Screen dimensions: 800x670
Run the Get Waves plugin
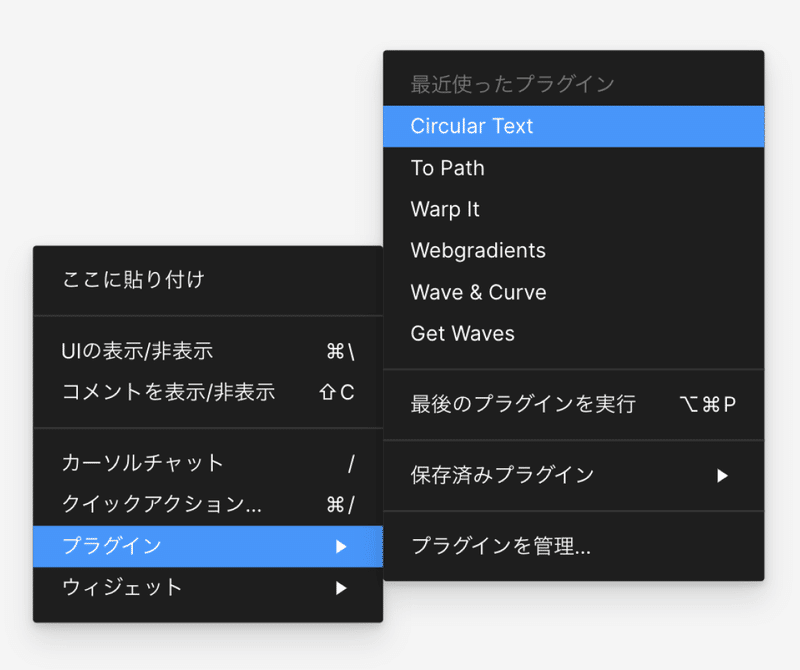(573, 334)
